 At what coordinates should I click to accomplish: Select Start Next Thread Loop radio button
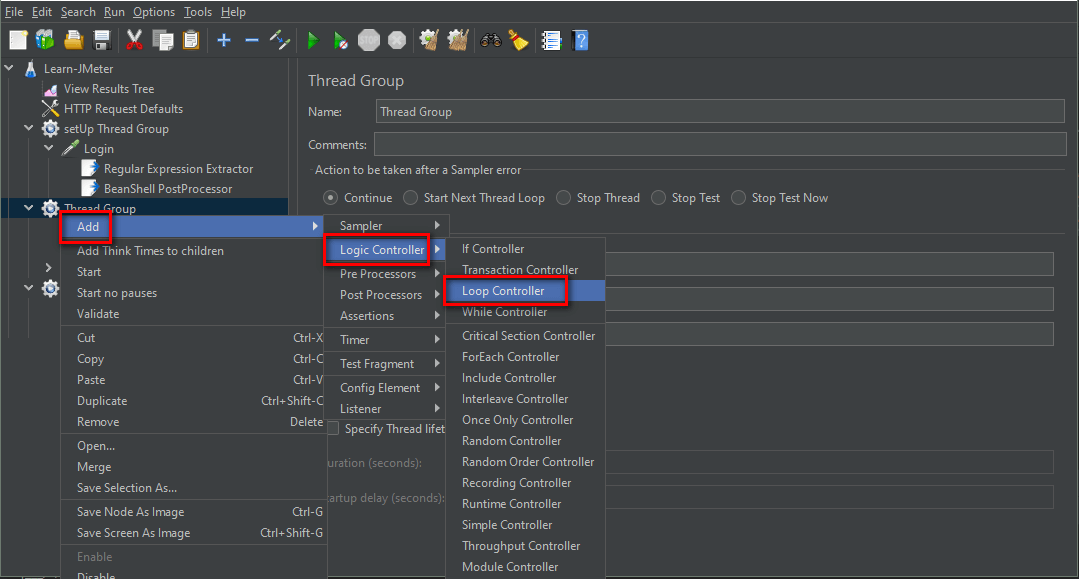coord(410,198)
